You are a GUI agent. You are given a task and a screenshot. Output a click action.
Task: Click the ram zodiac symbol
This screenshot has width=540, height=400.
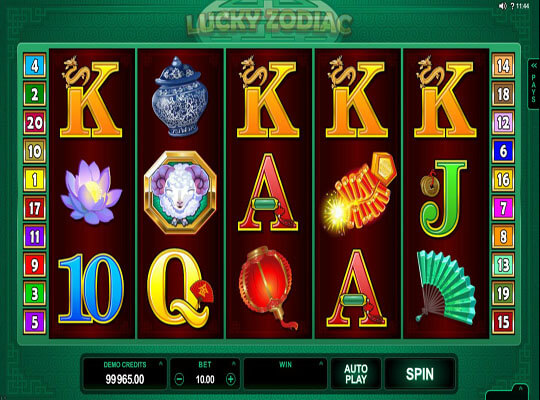click(x=180, y=193)
